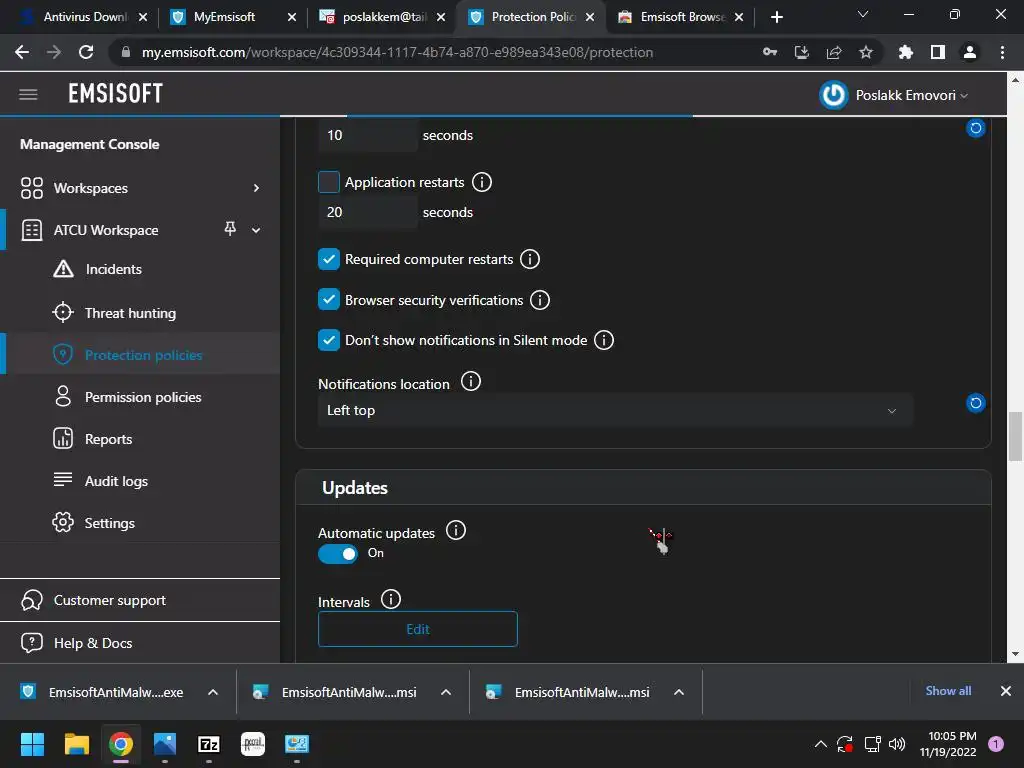This screenshot has height=768, width=1024.
Task: Show info for Intervals
Action: [391, 599]
